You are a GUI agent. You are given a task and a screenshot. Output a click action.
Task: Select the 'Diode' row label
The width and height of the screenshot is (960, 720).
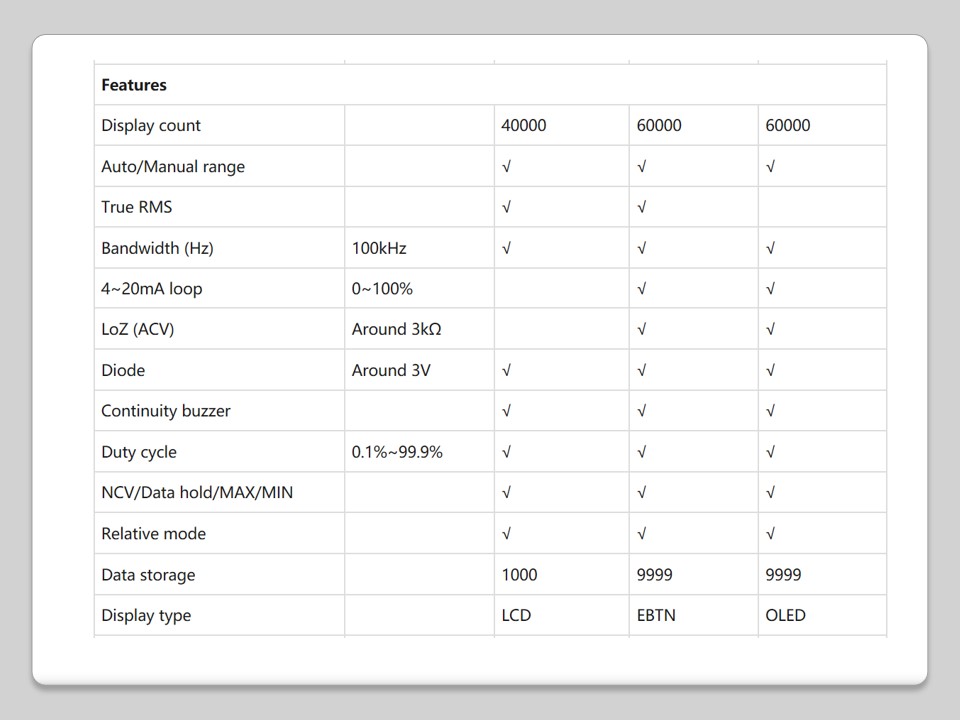[123, 370]
